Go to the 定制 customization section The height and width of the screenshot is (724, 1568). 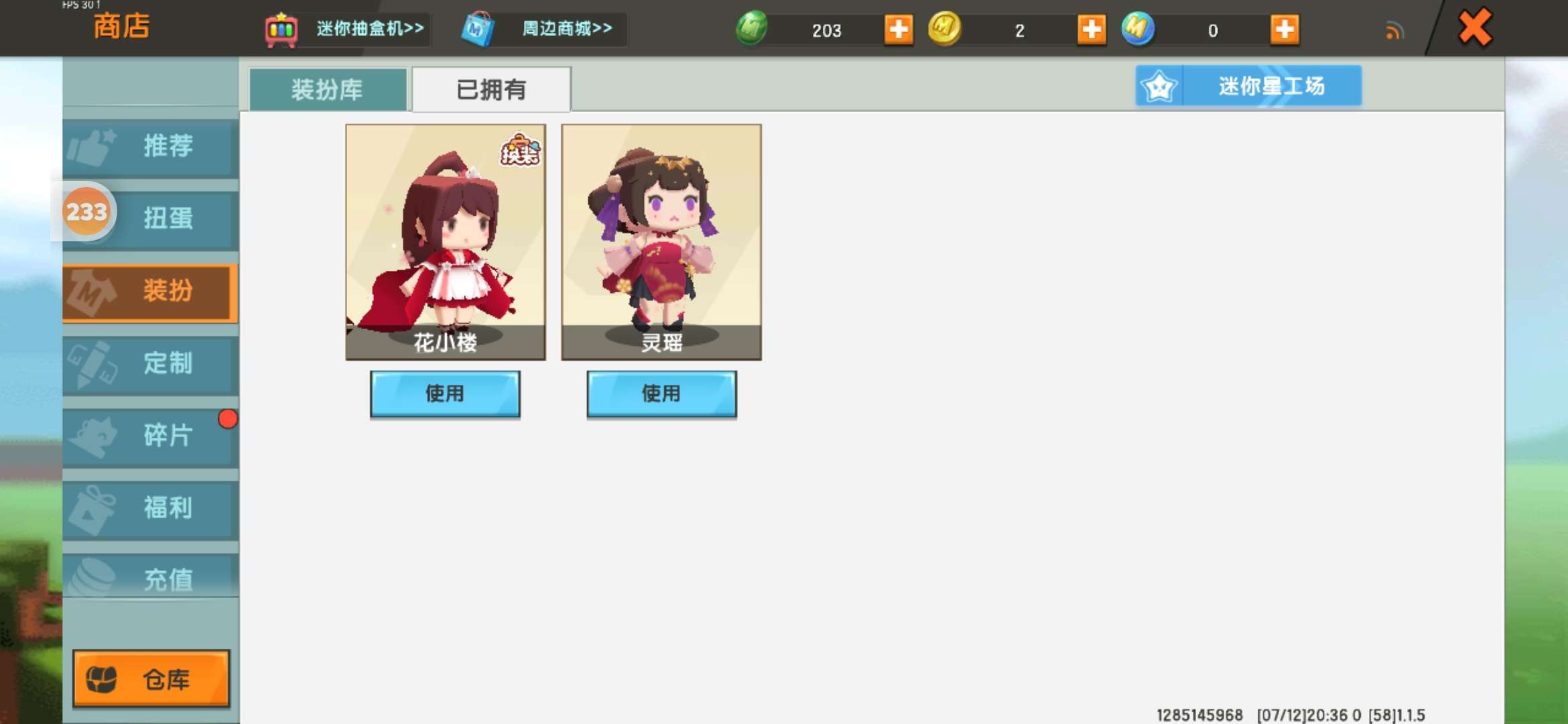[151, 364]
